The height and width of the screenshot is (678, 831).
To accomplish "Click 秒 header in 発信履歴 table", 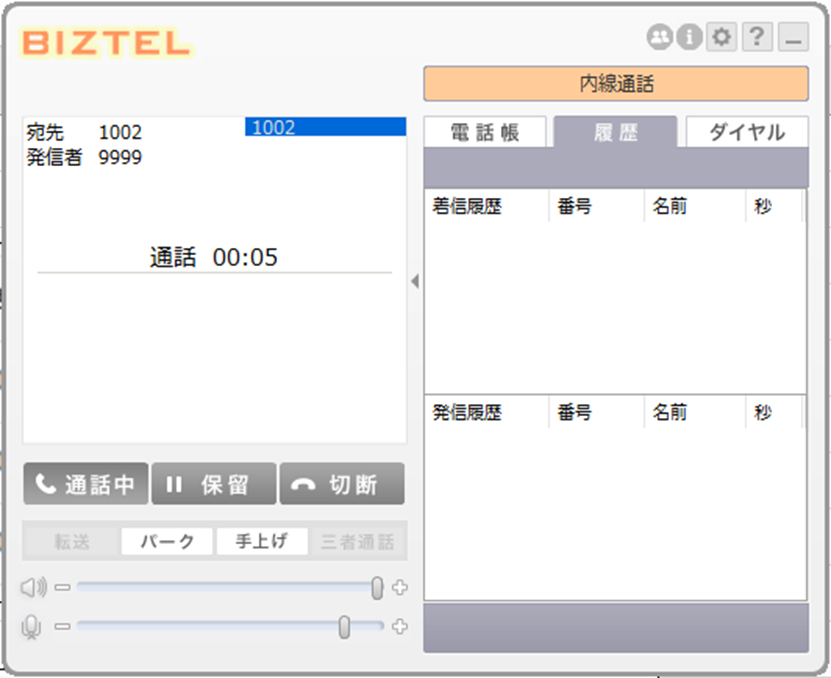I will pos(774,412).
